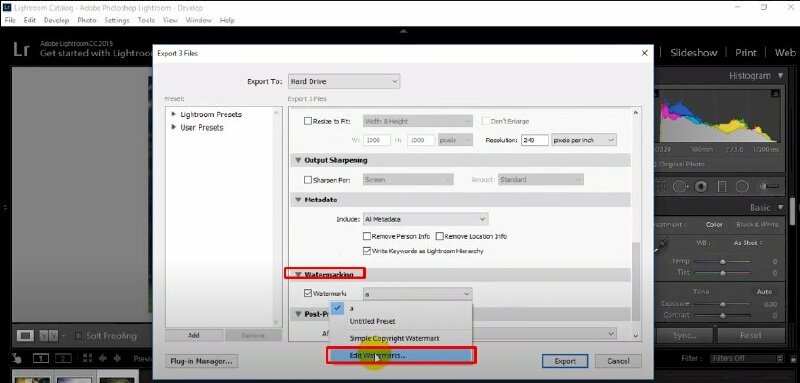
Task: Adjust the Exposure slider
Action: click(722, 304)
